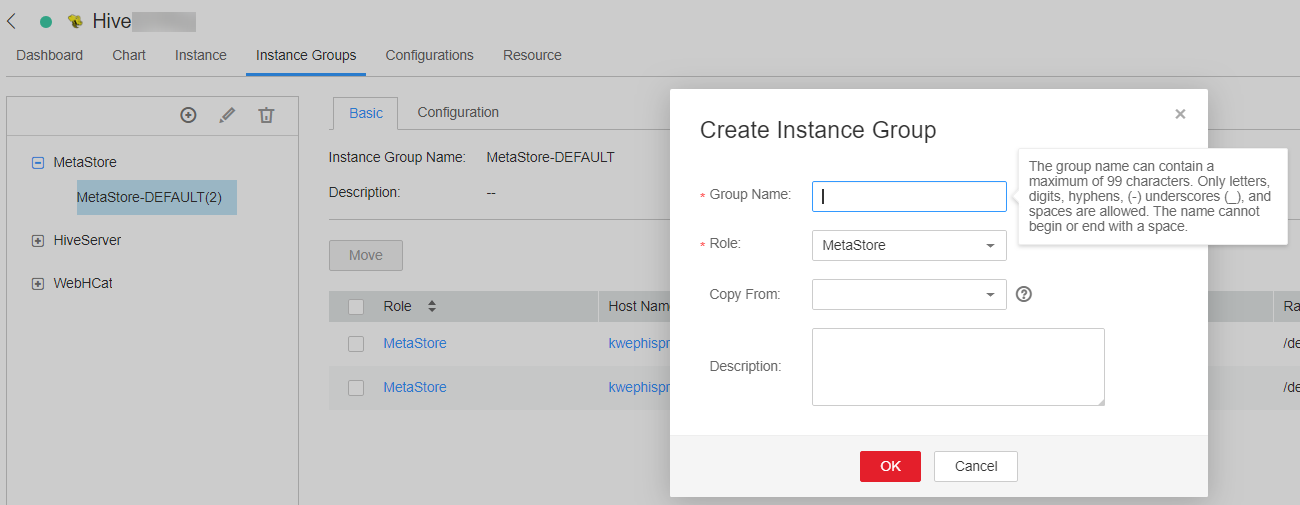Check the first MetaStore row checkbox
1300x505 pixels.
356,344
